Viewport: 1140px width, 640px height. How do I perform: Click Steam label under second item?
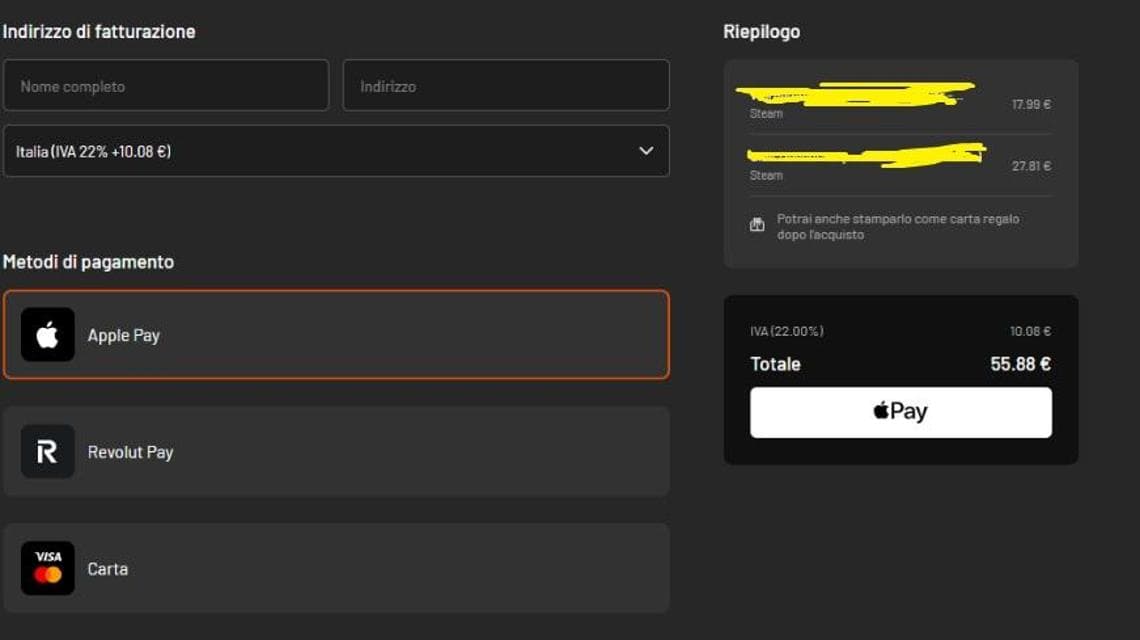(x=766, y=175)
